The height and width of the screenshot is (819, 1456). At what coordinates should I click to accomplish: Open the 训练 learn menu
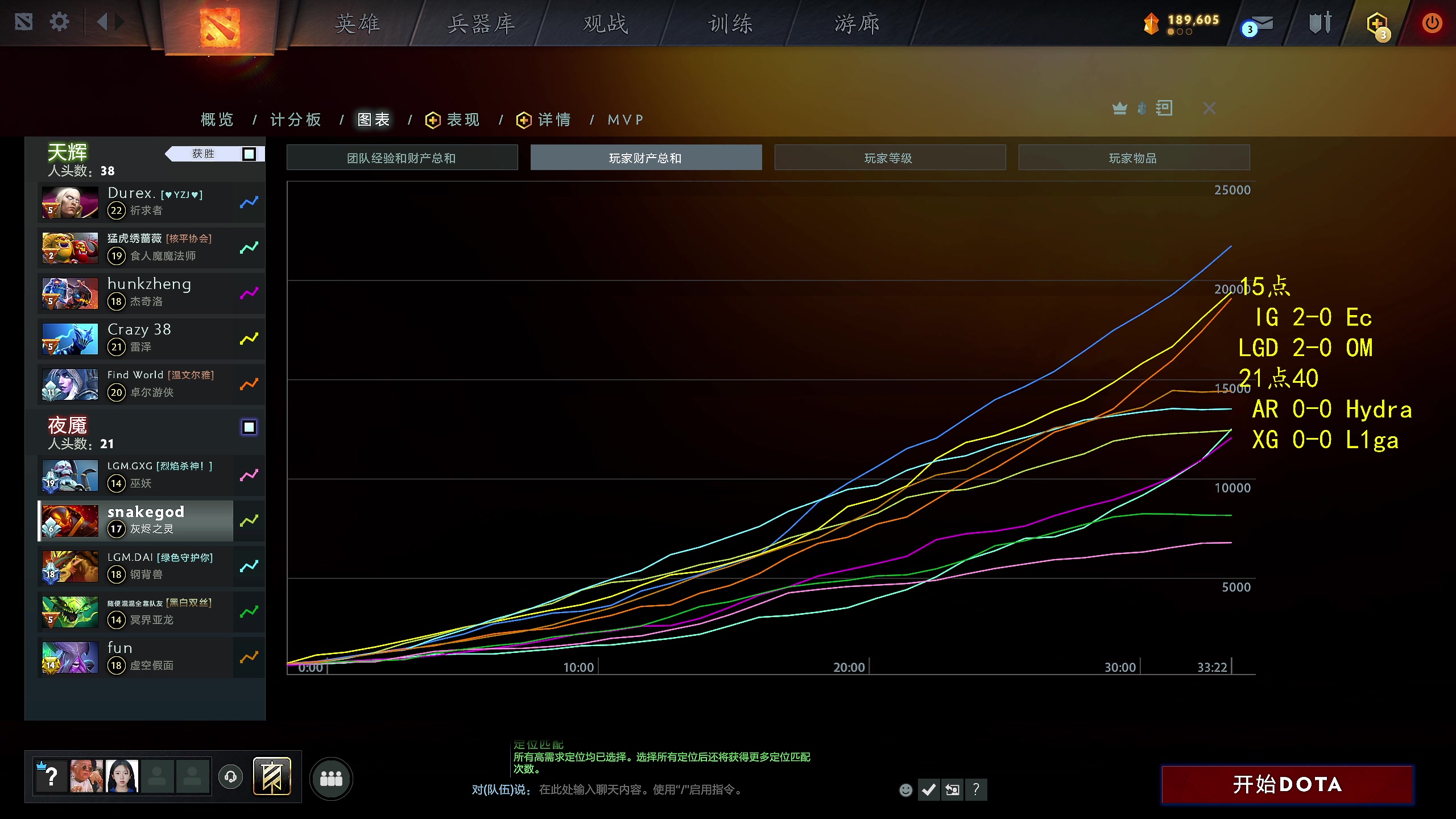[x=731, y=24]
